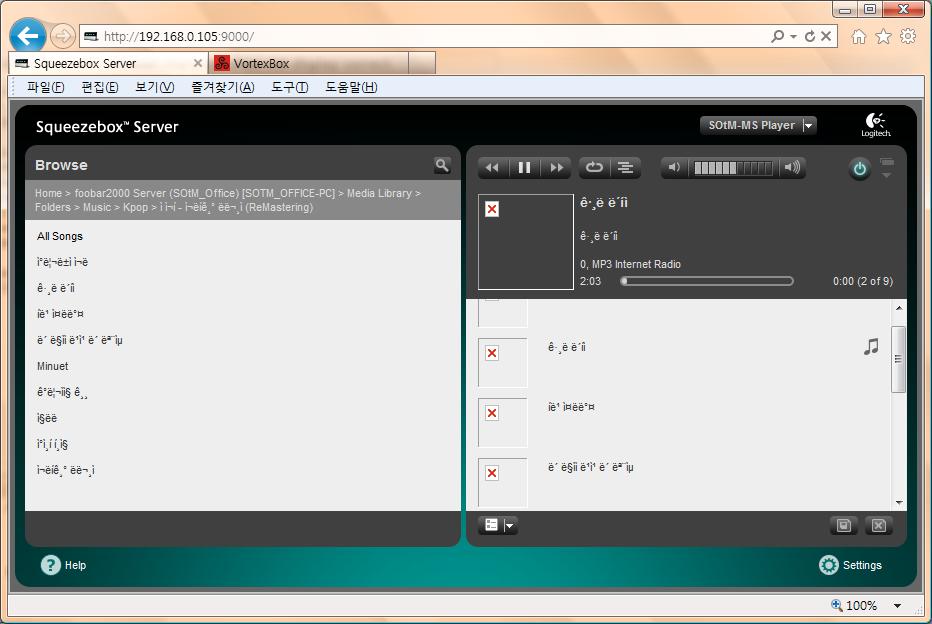
Task: Toggle player power button
Action: pyautogui.click(x=859, y=169)
